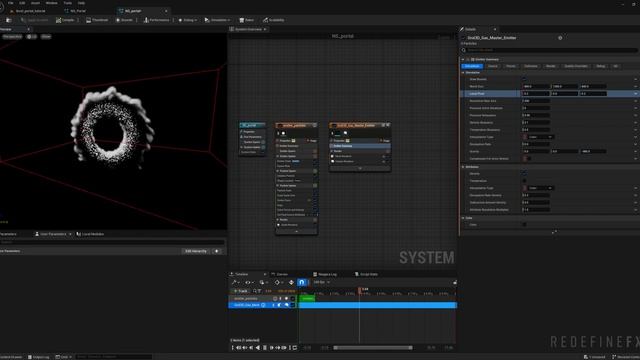Click the Compile toolbar button
This screenshot has width=640, height=360.
tap(65, 20)
